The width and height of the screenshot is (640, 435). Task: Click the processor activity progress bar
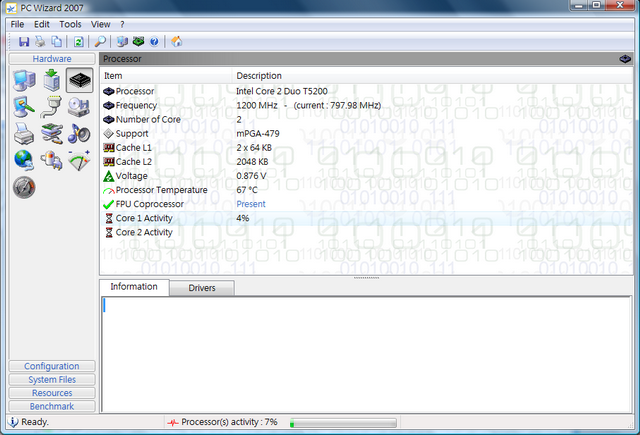click(343, 423)
